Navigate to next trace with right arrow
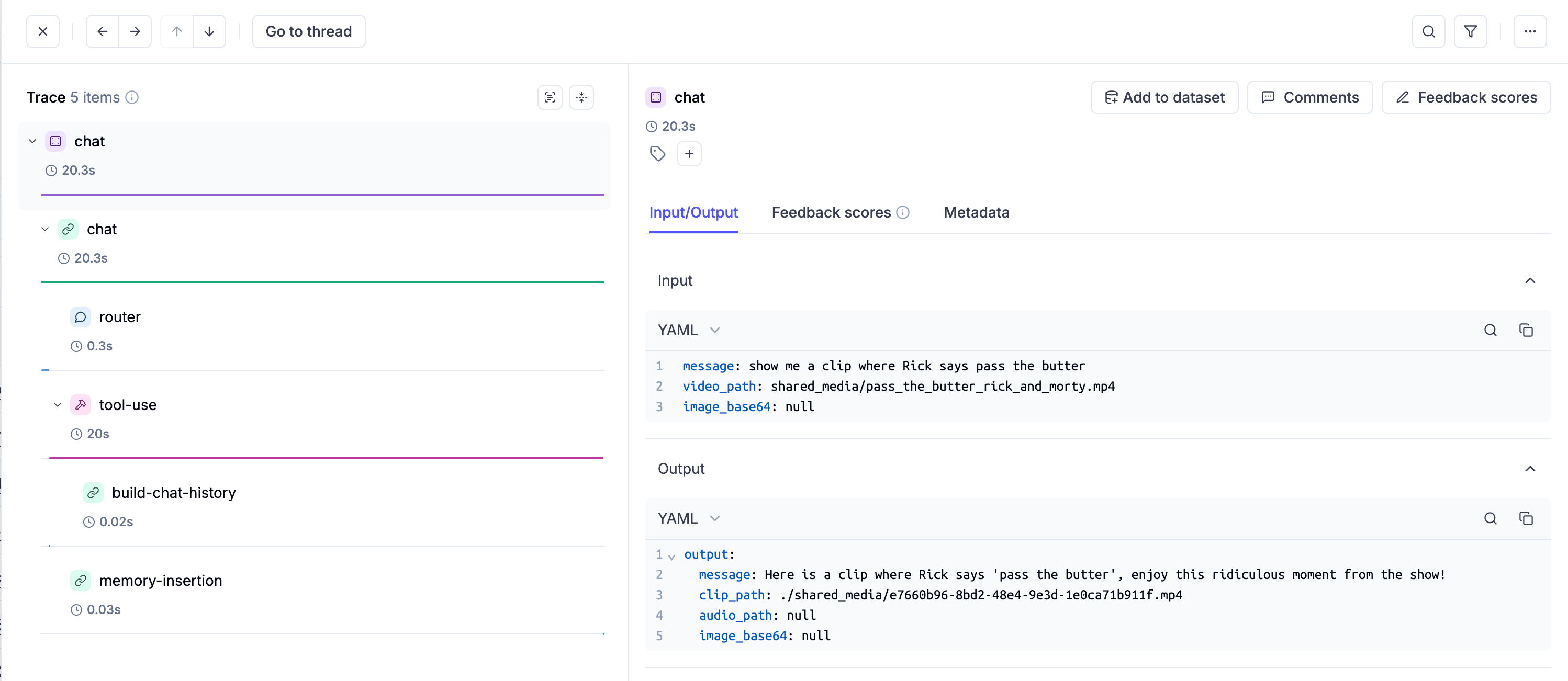The width and height of the screenshot is (1568, 681). [135, 32]
